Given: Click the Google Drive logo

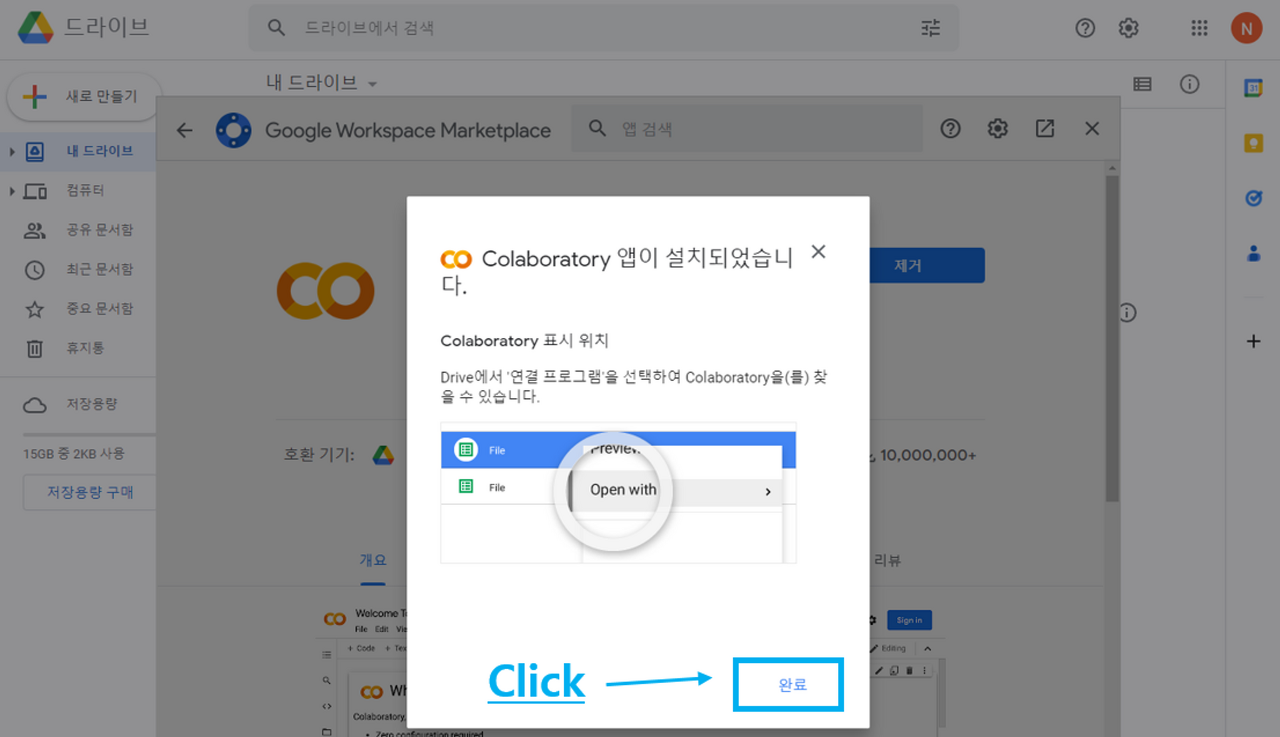Looking at the screenshot, I should (x=36, y=28).
